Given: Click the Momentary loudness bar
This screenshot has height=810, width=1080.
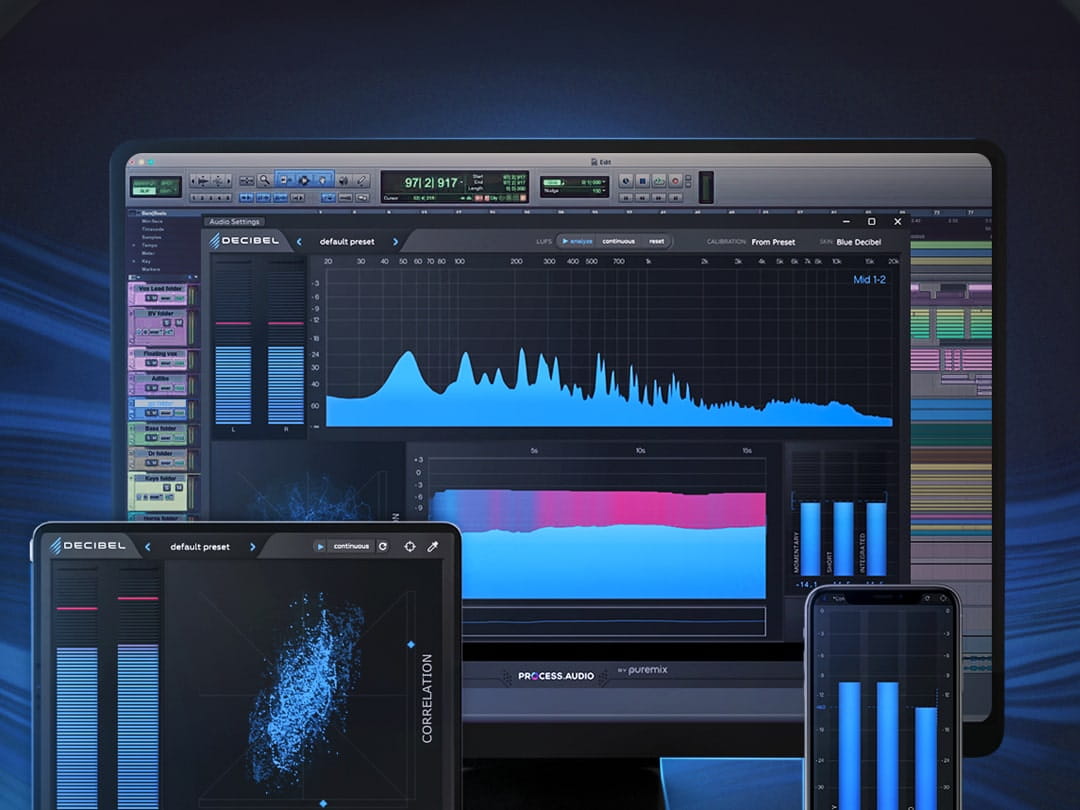Looking at the screenshot, I should (811, 537).
